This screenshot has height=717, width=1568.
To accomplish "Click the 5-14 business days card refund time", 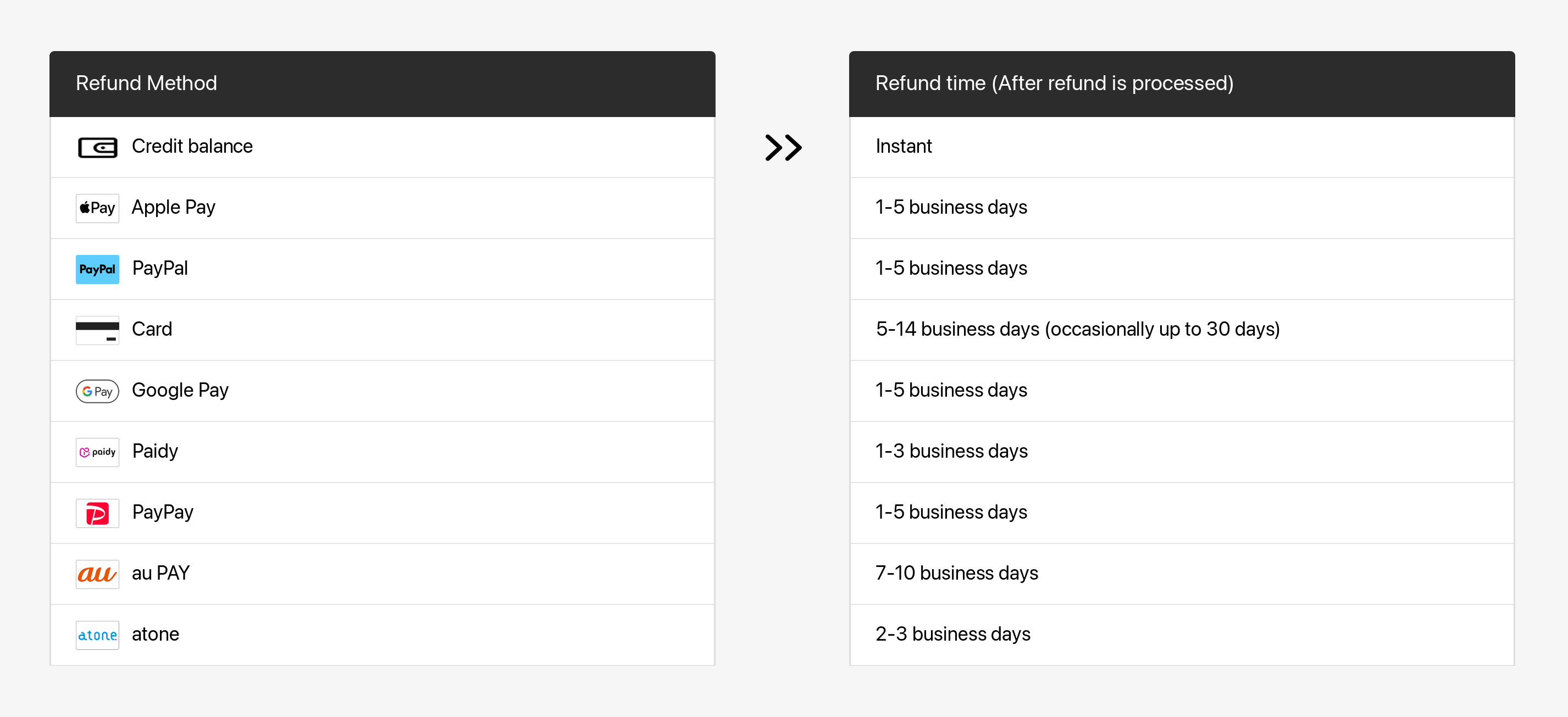I will click(x=1077, y=329).
